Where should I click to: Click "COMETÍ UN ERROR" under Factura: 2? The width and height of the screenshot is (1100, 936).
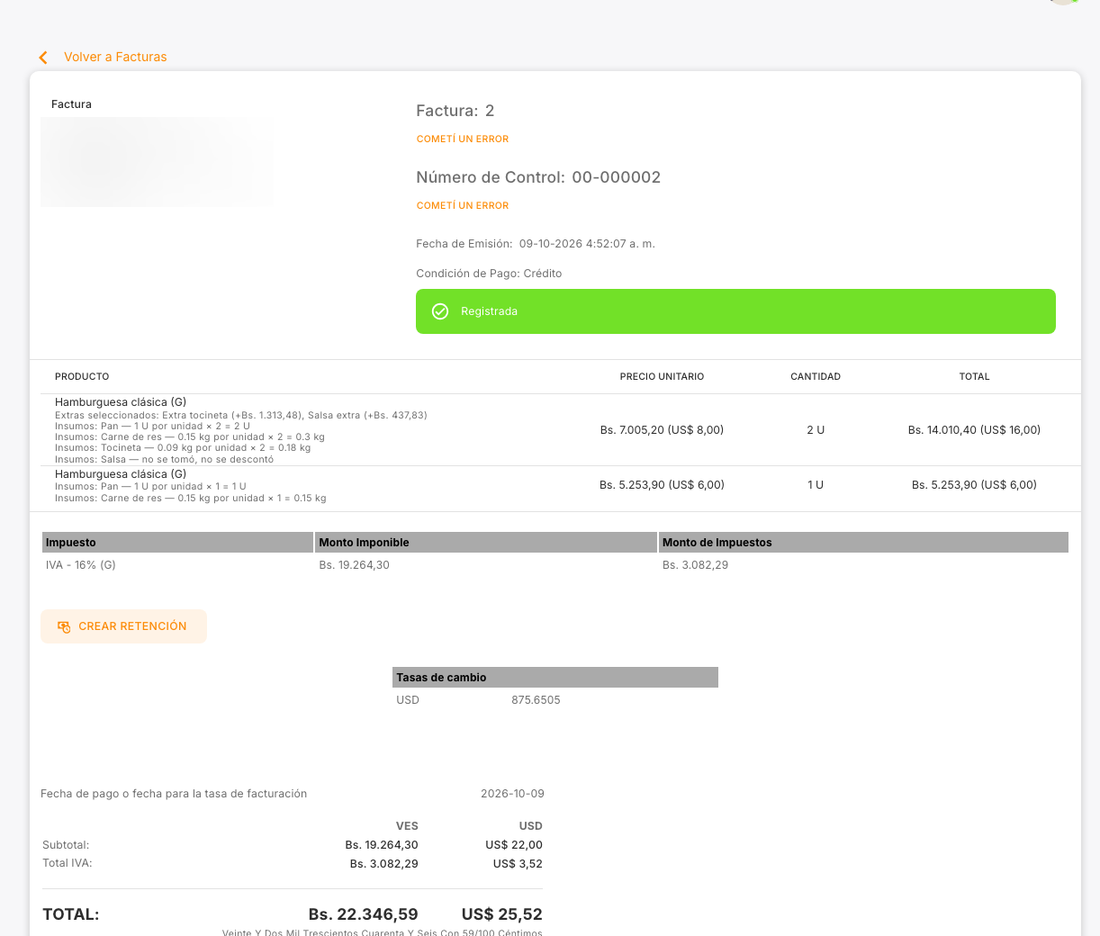(x=462, y=139)
